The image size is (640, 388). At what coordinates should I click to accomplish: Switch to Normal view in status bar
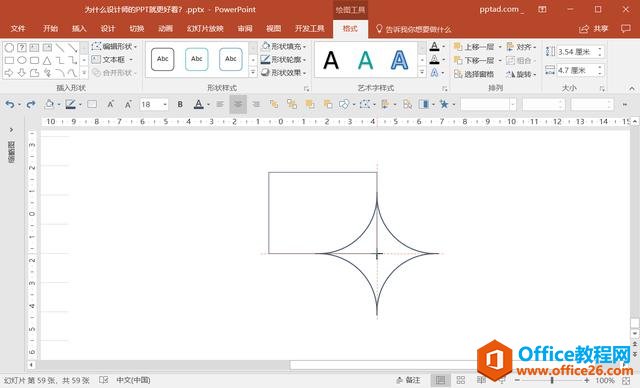(440, 380)
